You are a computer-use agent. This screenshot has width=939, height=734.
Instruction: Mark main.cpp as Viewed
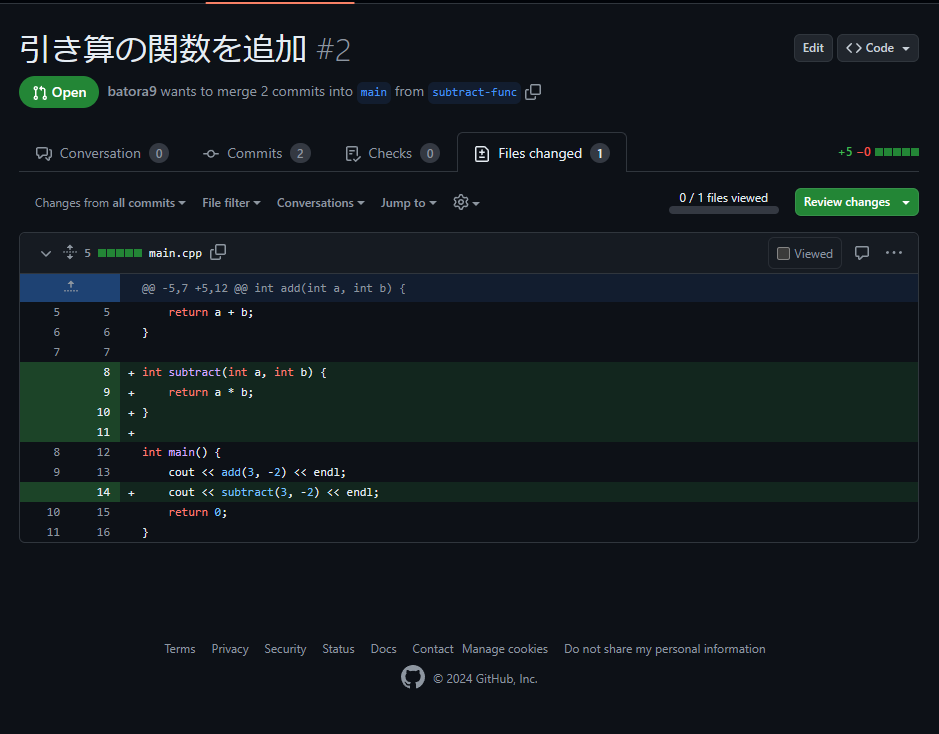tap(805, 253)
